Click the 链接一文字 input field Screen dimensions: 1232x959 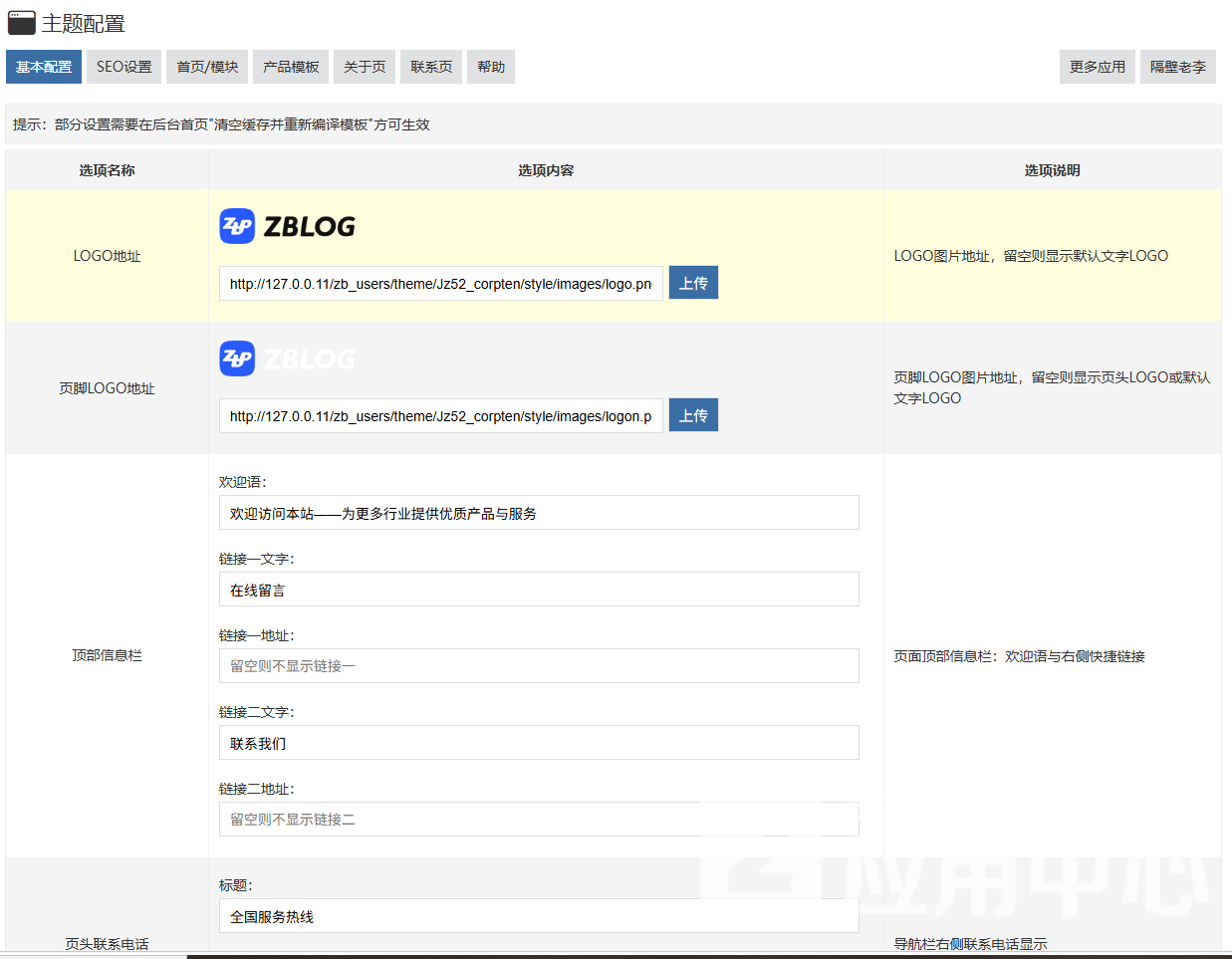pyautogui.click(x=539, y=590)
